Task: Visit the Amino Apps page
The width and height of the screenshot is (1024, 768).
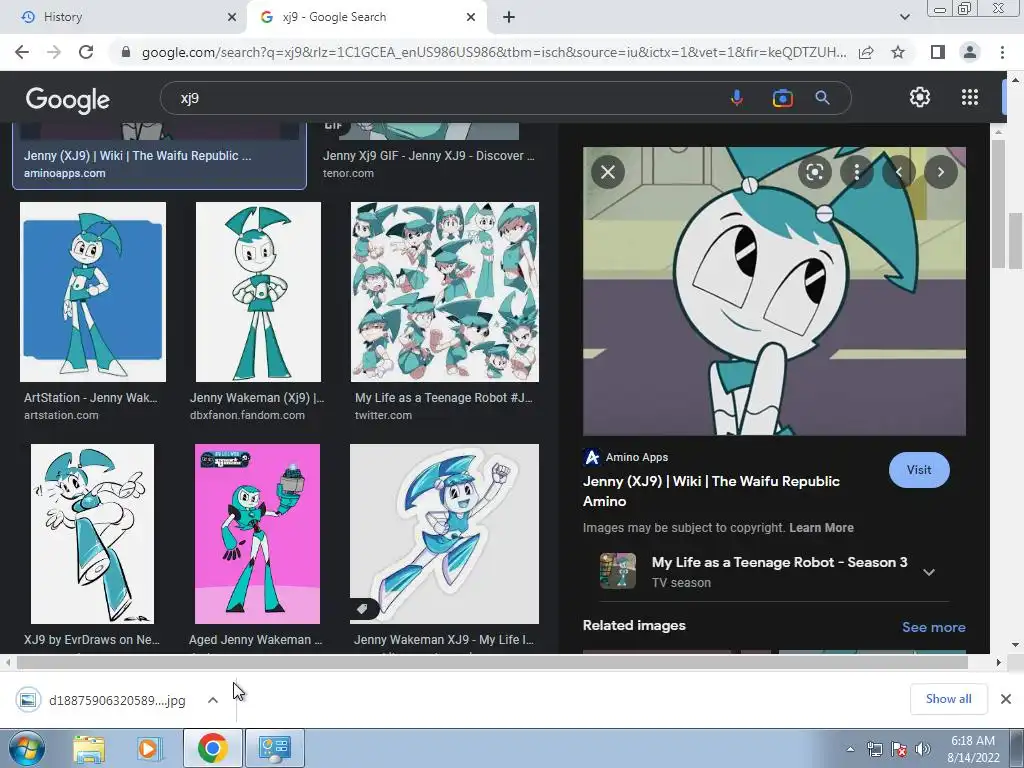Action: pos(919,470)
